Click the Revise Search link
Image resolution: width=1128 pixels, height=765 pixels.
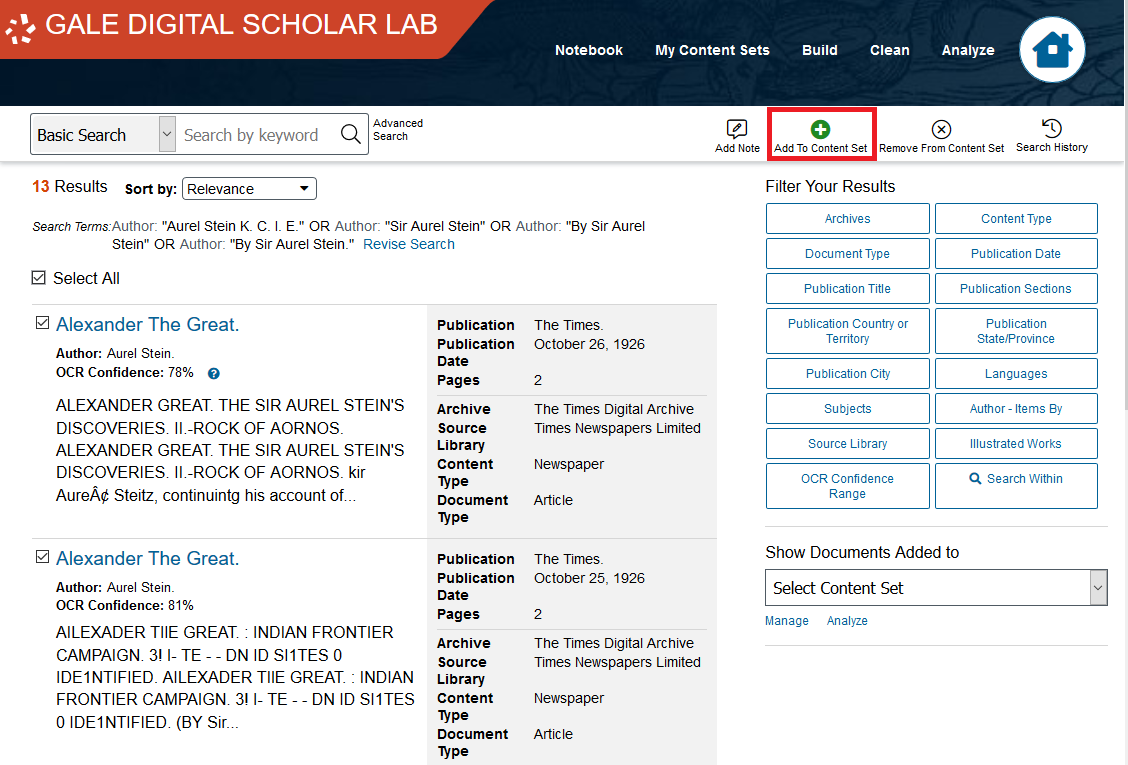[x=408, y=244]
